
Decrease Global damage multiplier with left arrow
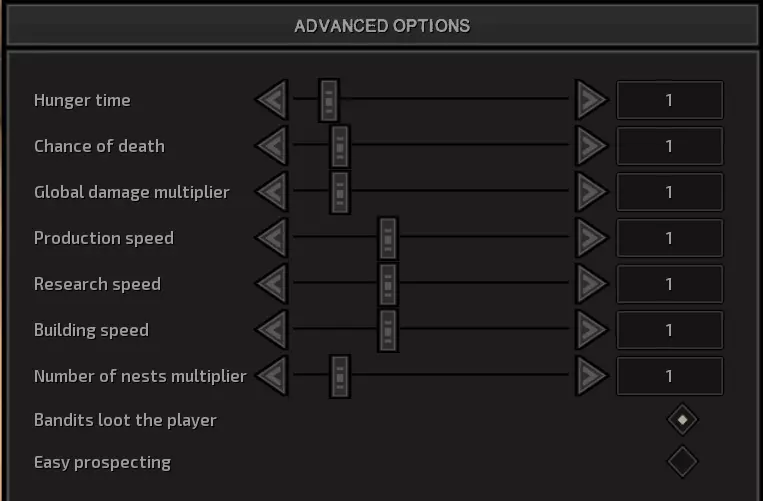coord(272,192)
